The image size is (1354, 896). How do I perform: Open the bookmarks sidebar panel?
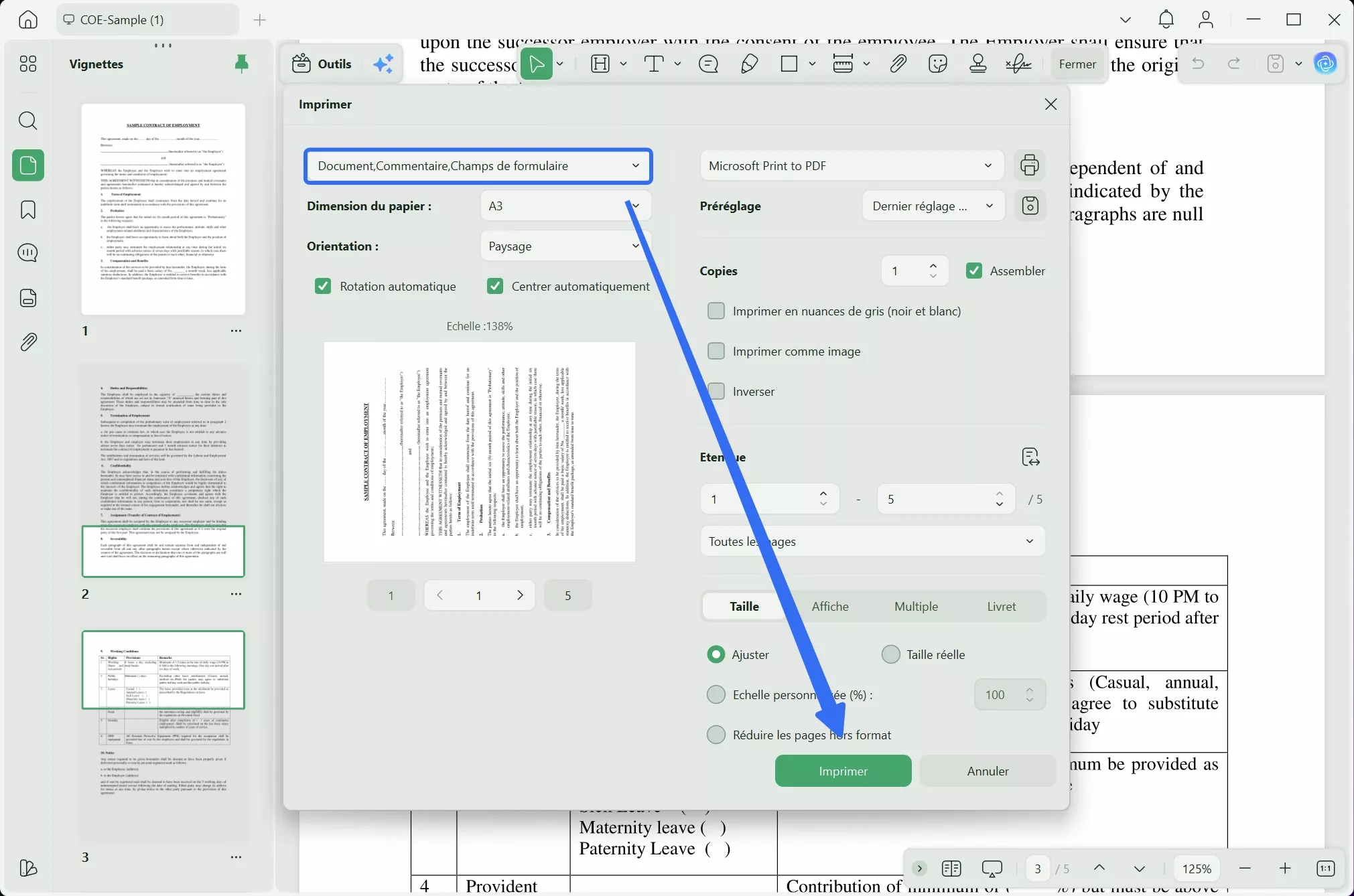28,210
